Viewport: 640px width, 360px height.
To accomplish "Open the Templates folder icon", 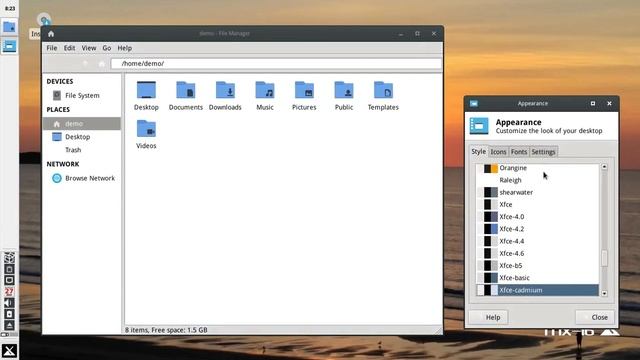I will click(x=383, y=90).
